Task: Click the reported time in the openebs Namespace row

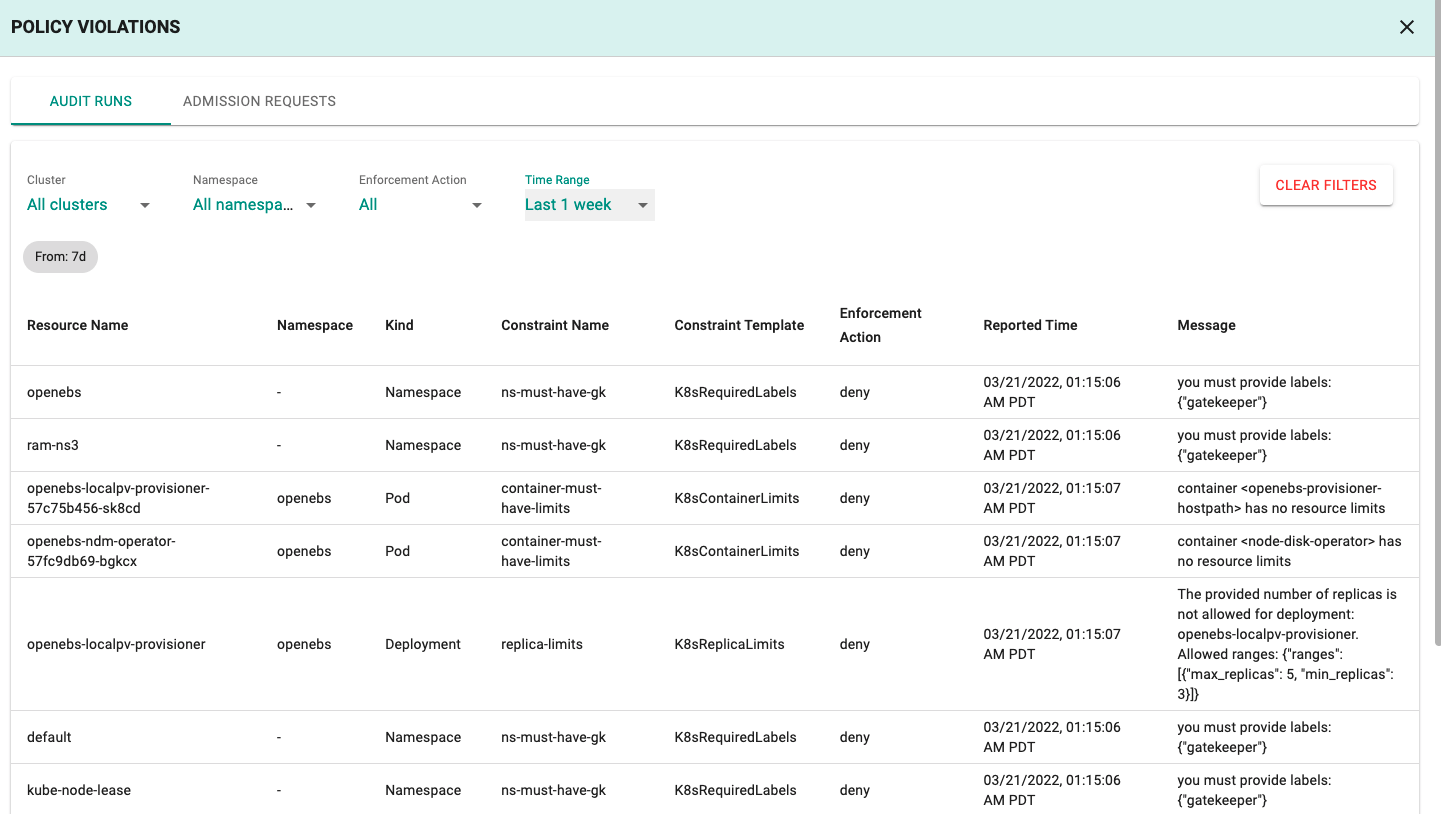Action: [1052, 392]
